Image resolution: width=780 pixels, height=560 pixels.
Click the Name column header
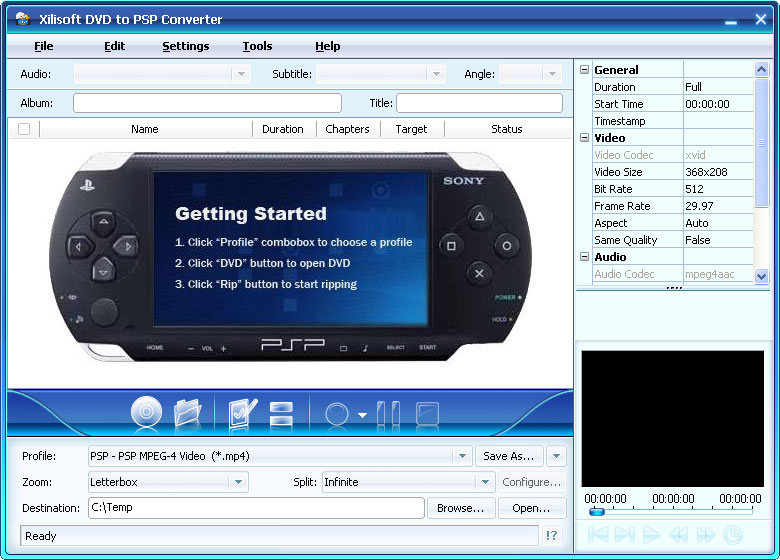[145, 129]
